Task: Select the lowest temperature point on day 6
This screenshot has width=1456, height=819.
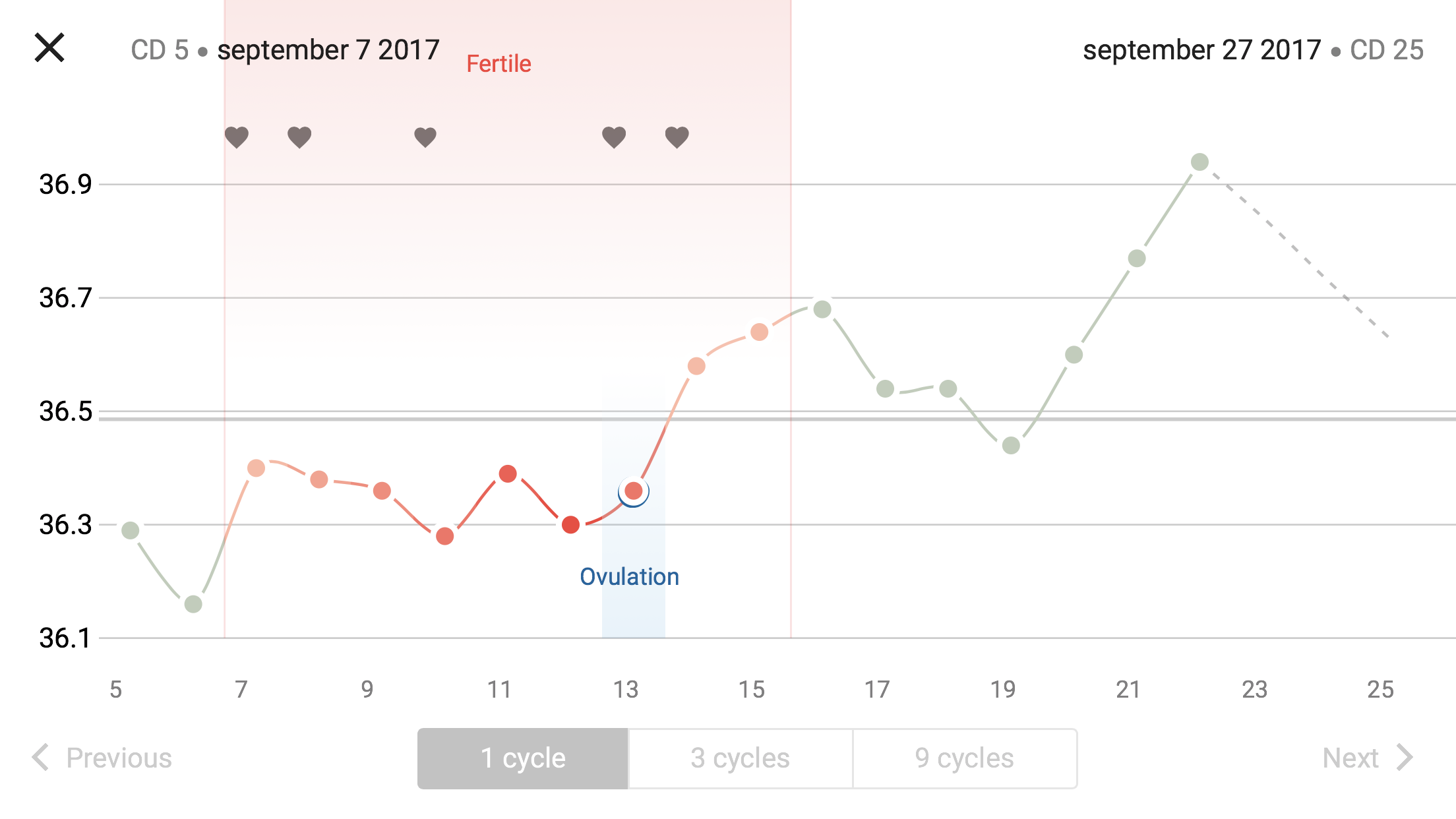Action: [x=193, y=604]
